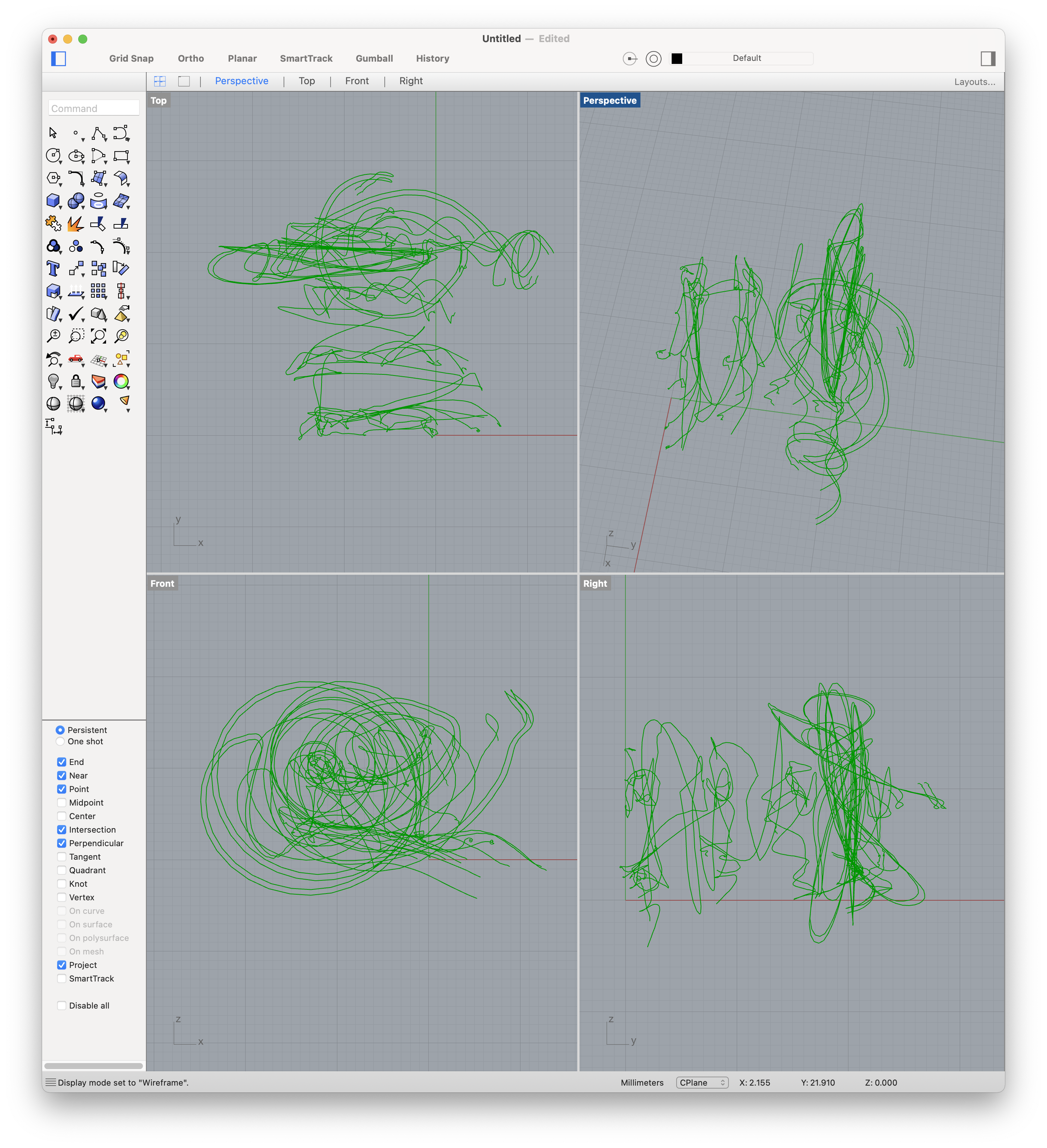
Task: Click the black color swatch in toolbar
Action: coord(677,58)
